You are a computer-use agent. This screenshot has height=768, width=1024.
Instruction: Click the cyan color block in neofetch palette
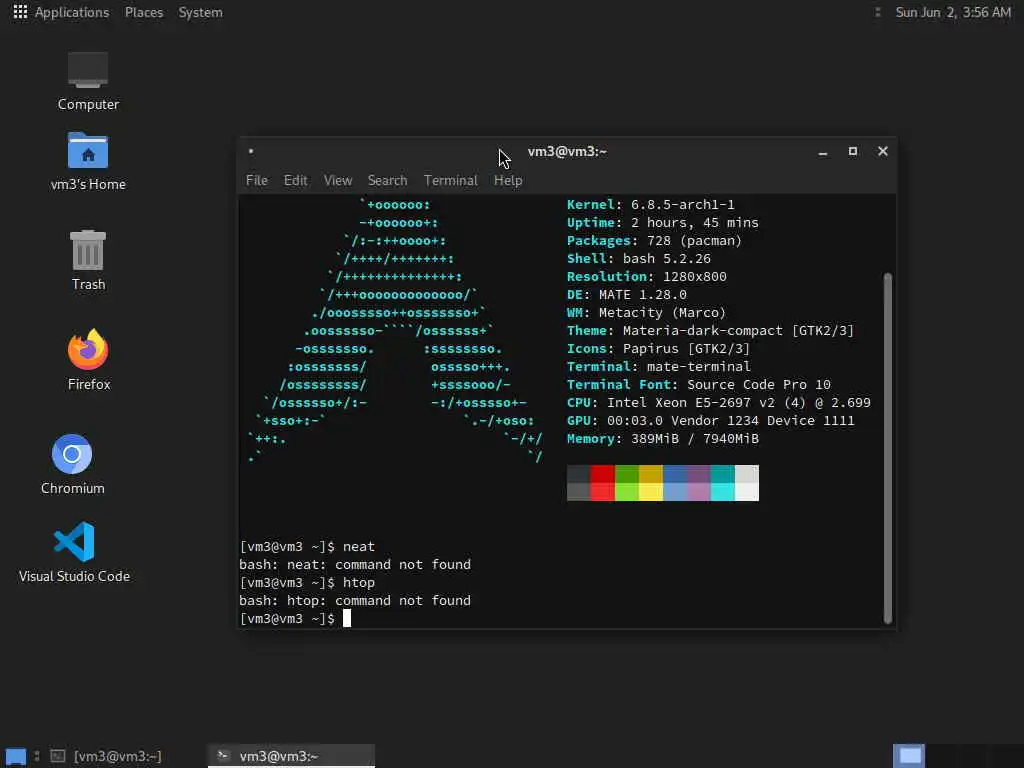pos(722,483)
